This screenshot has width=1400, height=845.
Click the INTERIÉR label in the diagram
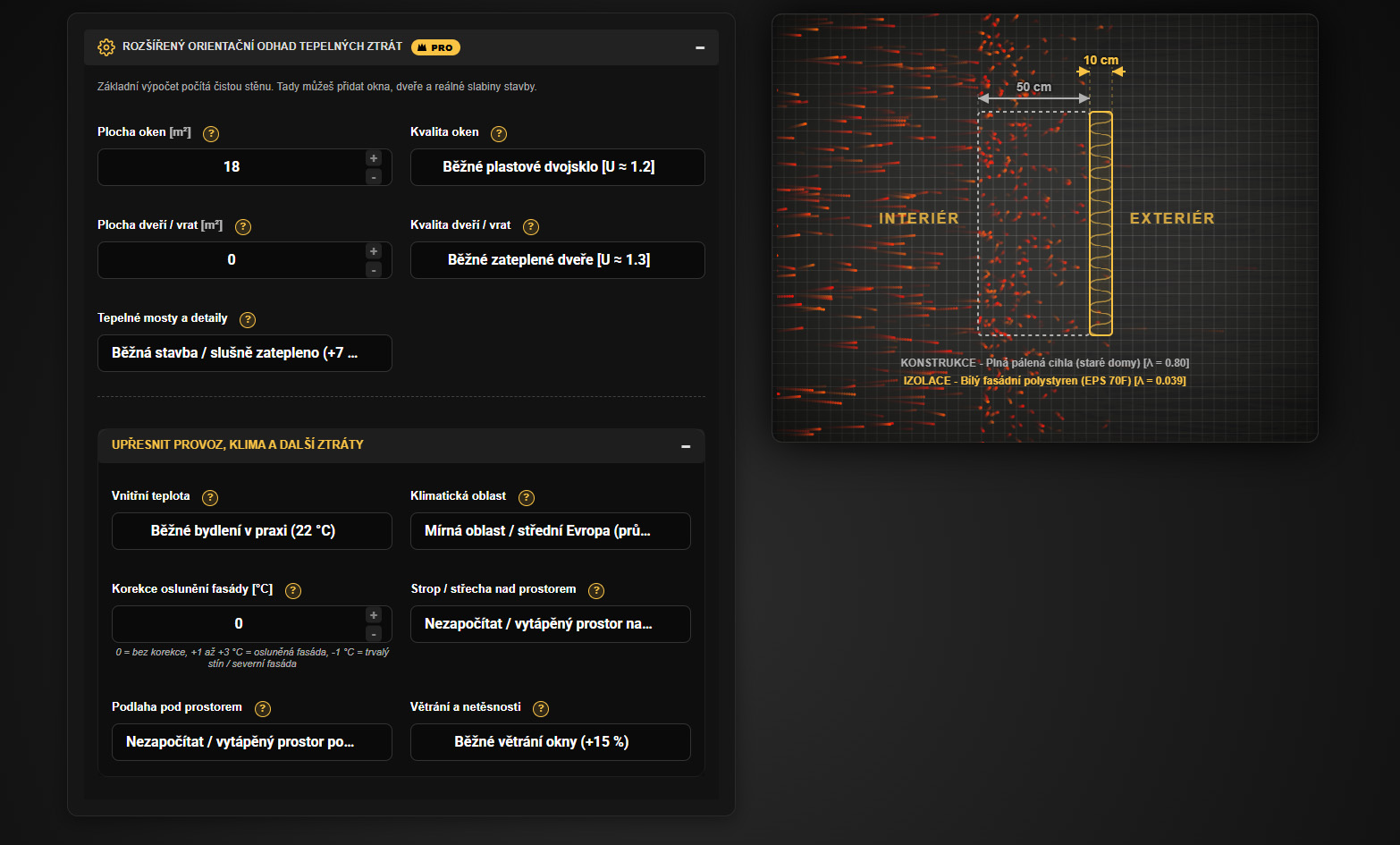click(x=919, y=218)
